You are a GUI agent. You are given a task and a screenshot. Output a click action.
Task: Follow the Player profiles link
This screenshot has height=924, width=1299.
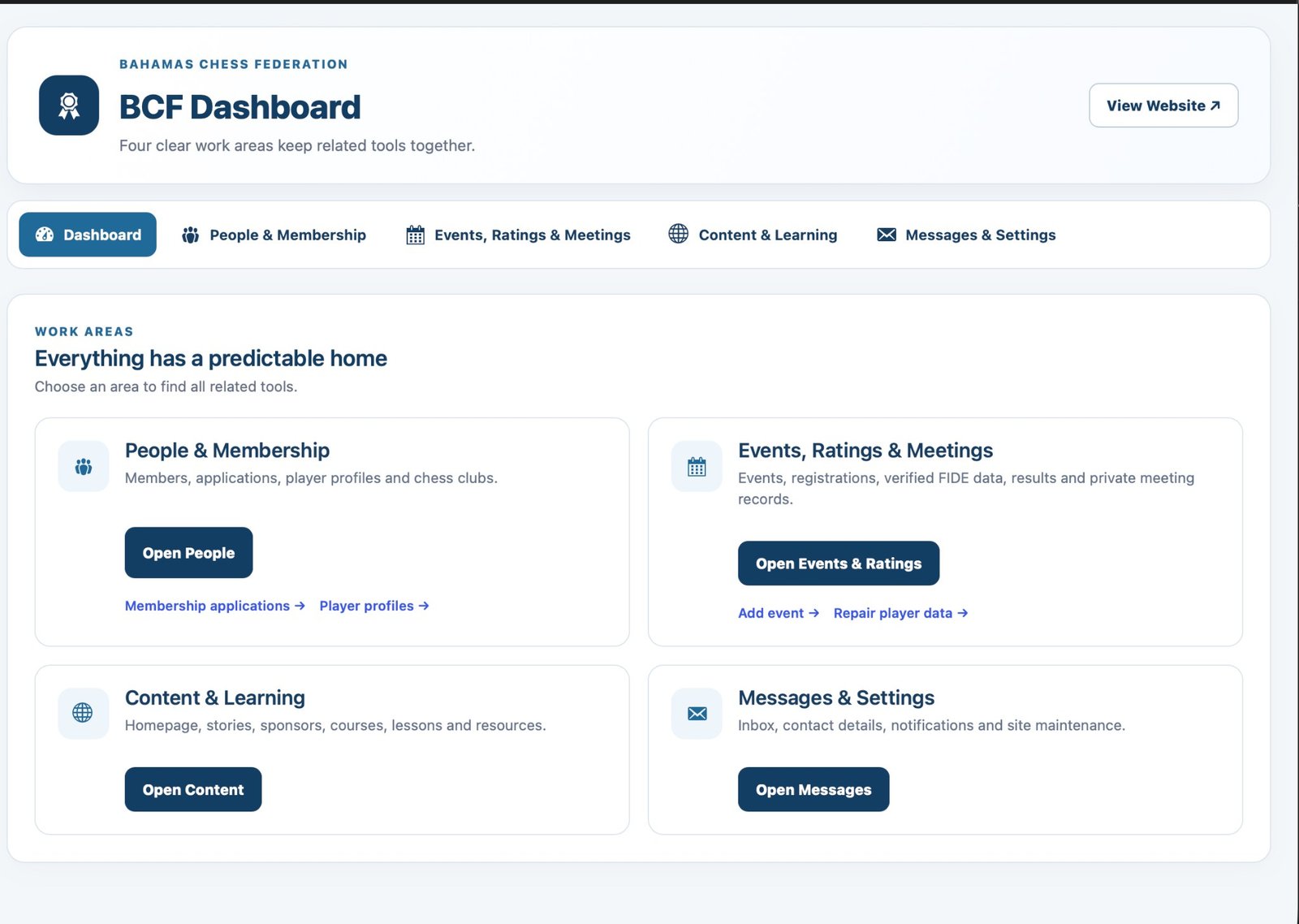(374, 606)
